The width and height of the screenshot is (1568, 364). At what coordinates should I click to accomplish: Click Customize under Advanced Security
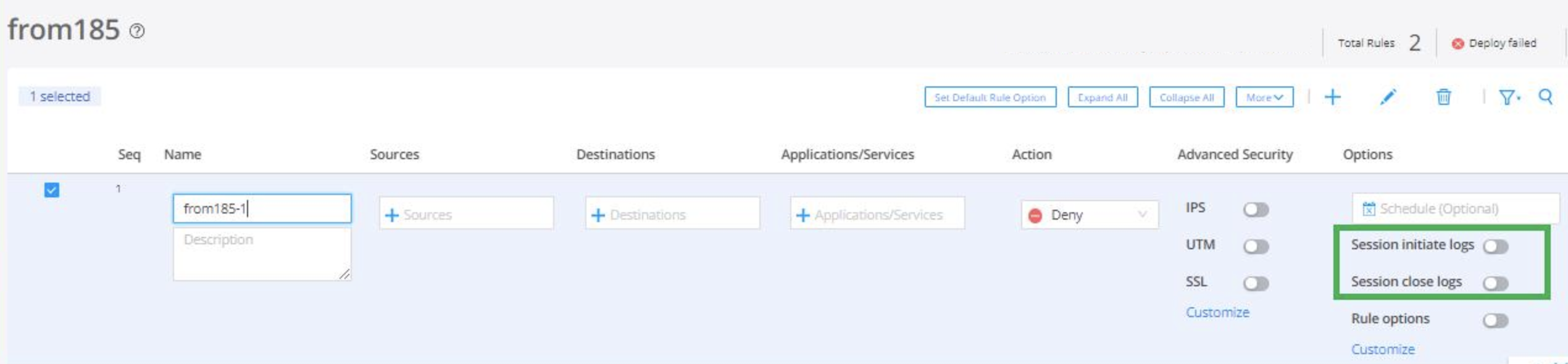coord(1217,312)
